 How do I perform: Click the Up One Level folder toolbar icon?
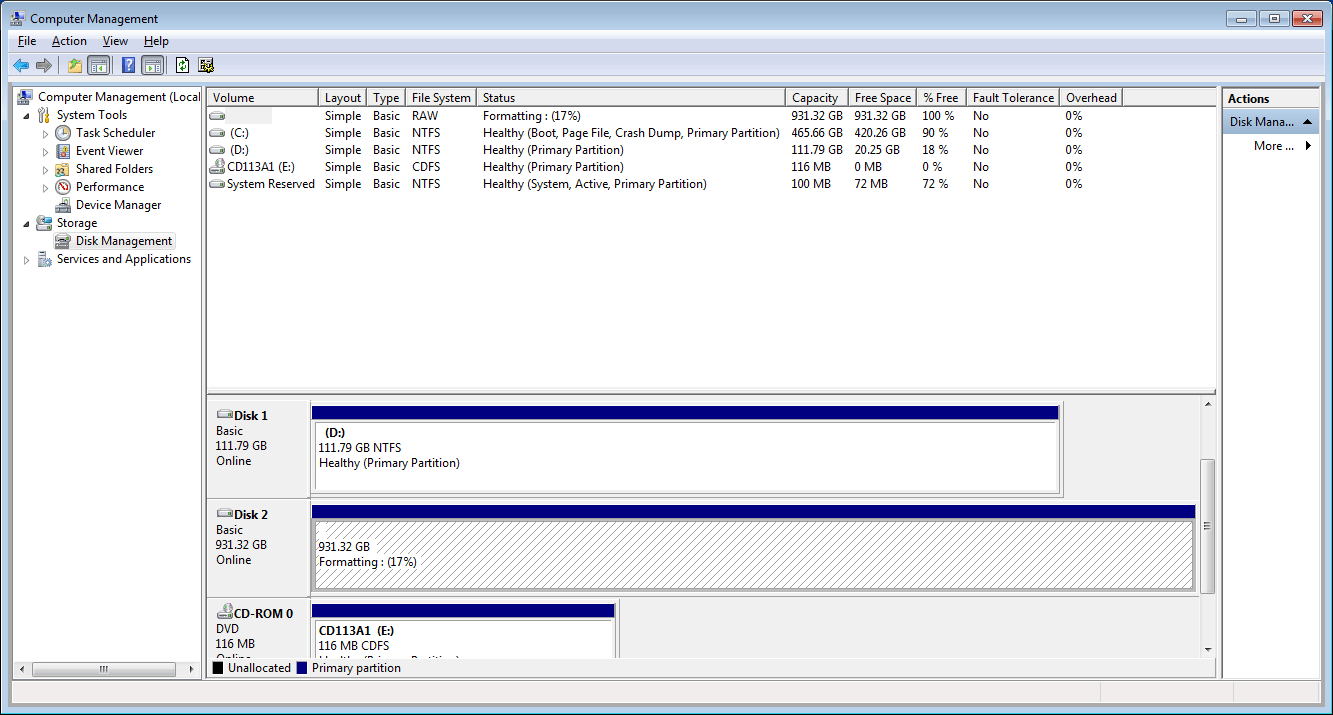(73, 65)
